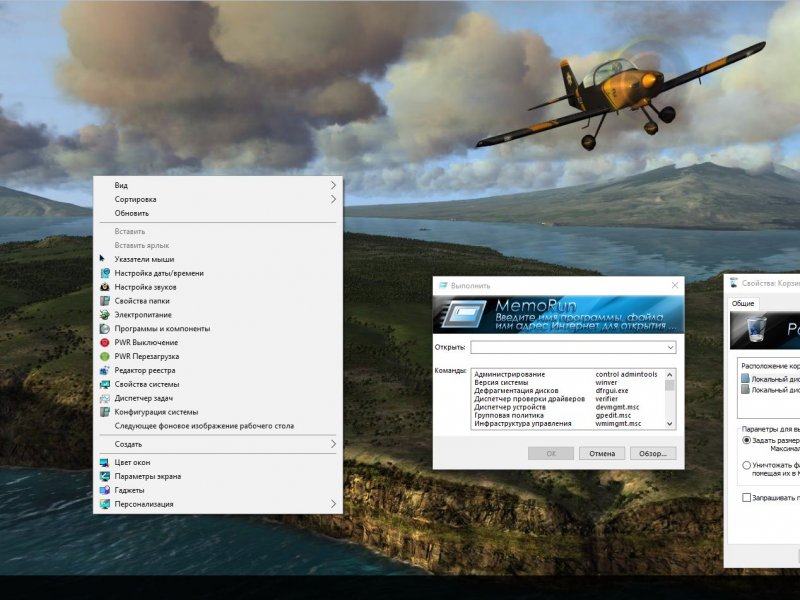Screen dimensions: 800x600
Task: Open Указатели мыши with the cursor icon
Action: pos(218,259)
